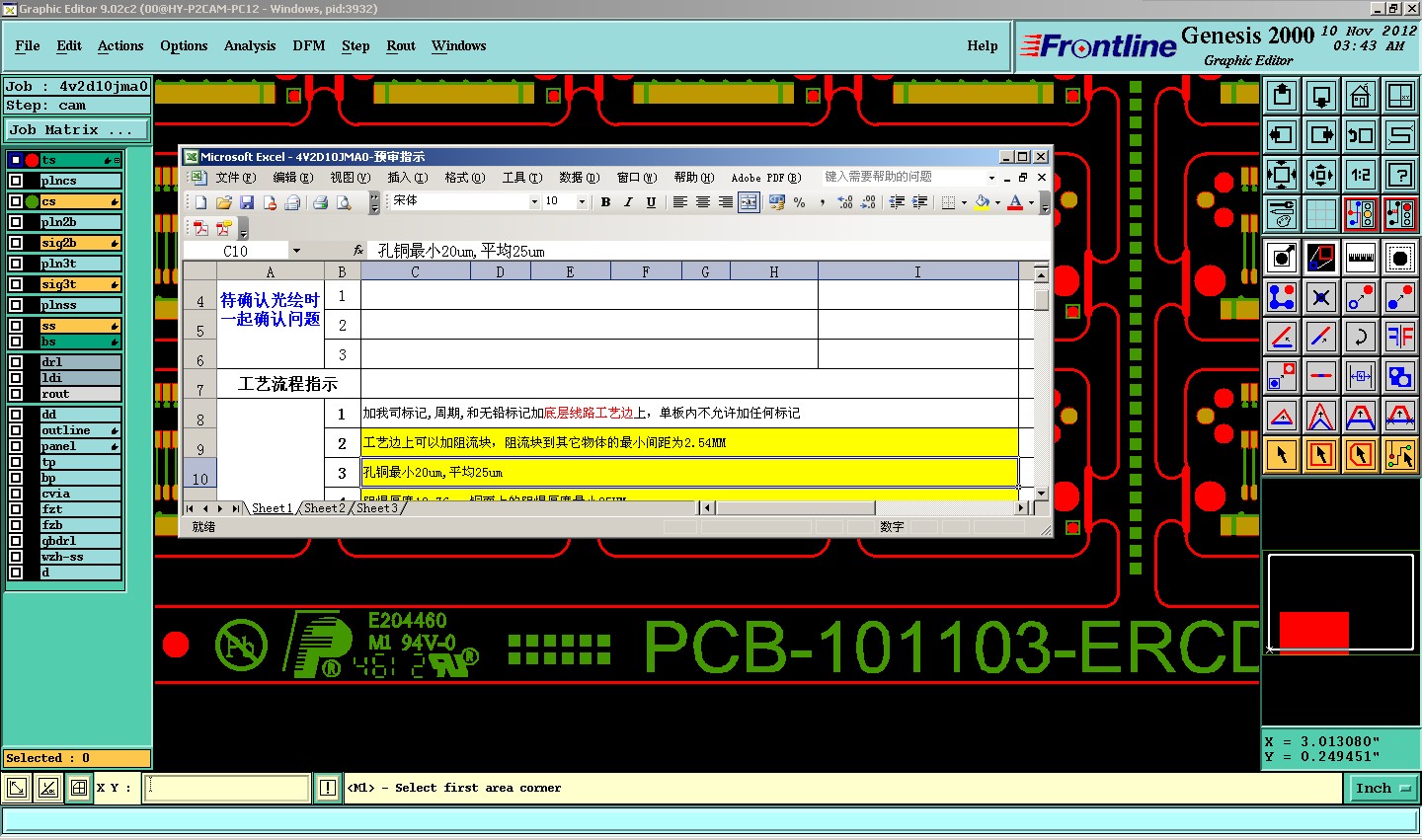Image resolution: width=1422 pixels, height=840 pixels.
Task: Click the Excel font color A
Action: (1015, 202)
